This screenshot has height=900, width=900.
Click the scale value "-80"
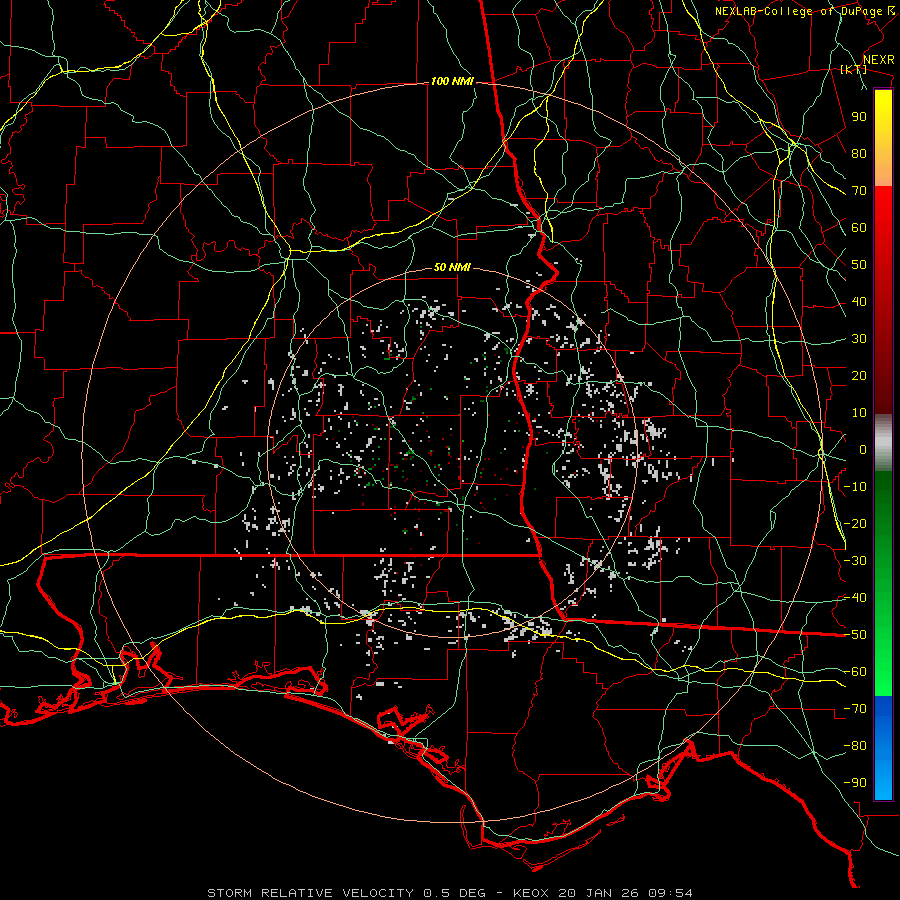tap(855, 746)
